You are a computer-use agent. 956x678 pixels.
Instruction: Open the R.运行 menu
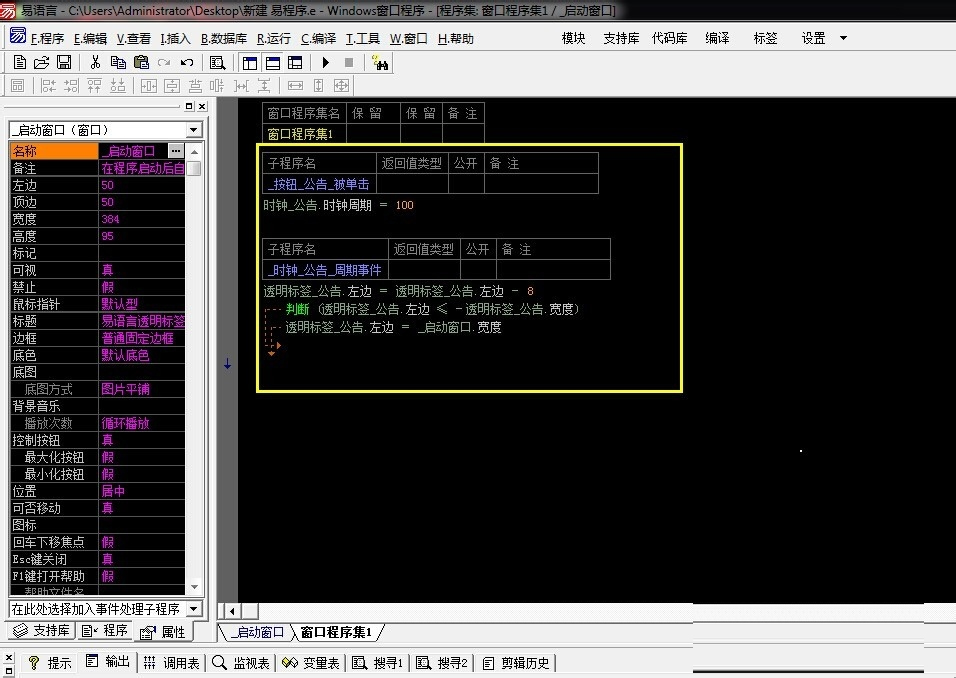pyautogui.click(x=274, y=39)
